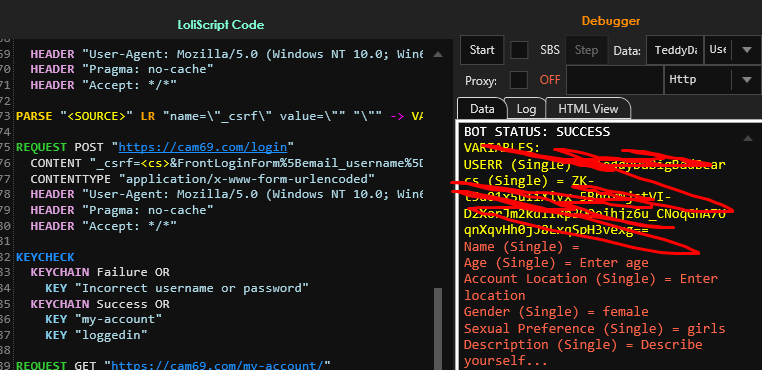Click the Data input field containing TeddyDa
The width and height of the screenshot is (762, 370).
pyautogui.click(x=675, y=50)
